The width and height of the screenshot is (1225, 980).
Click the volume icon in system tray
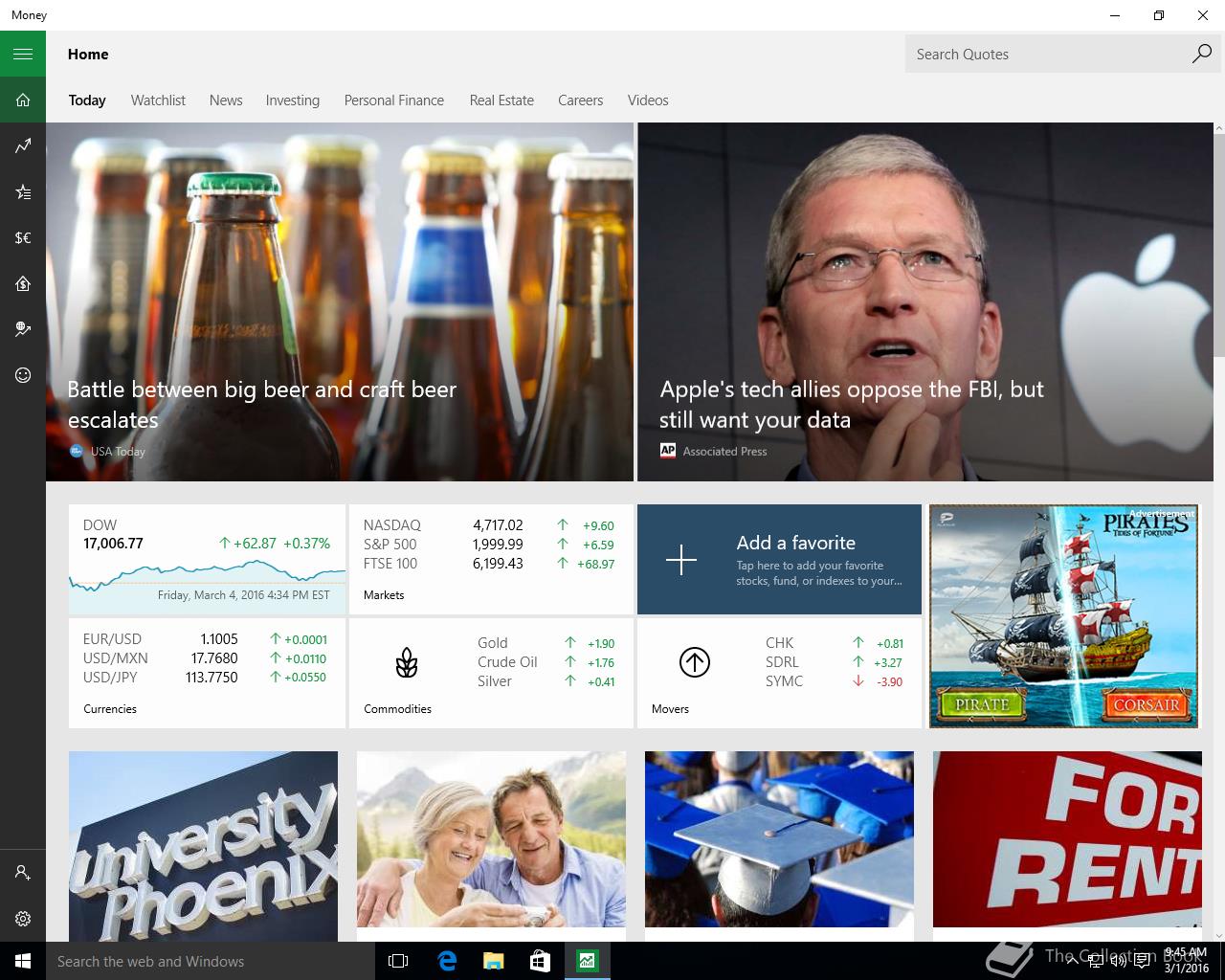pos(1118,961)
